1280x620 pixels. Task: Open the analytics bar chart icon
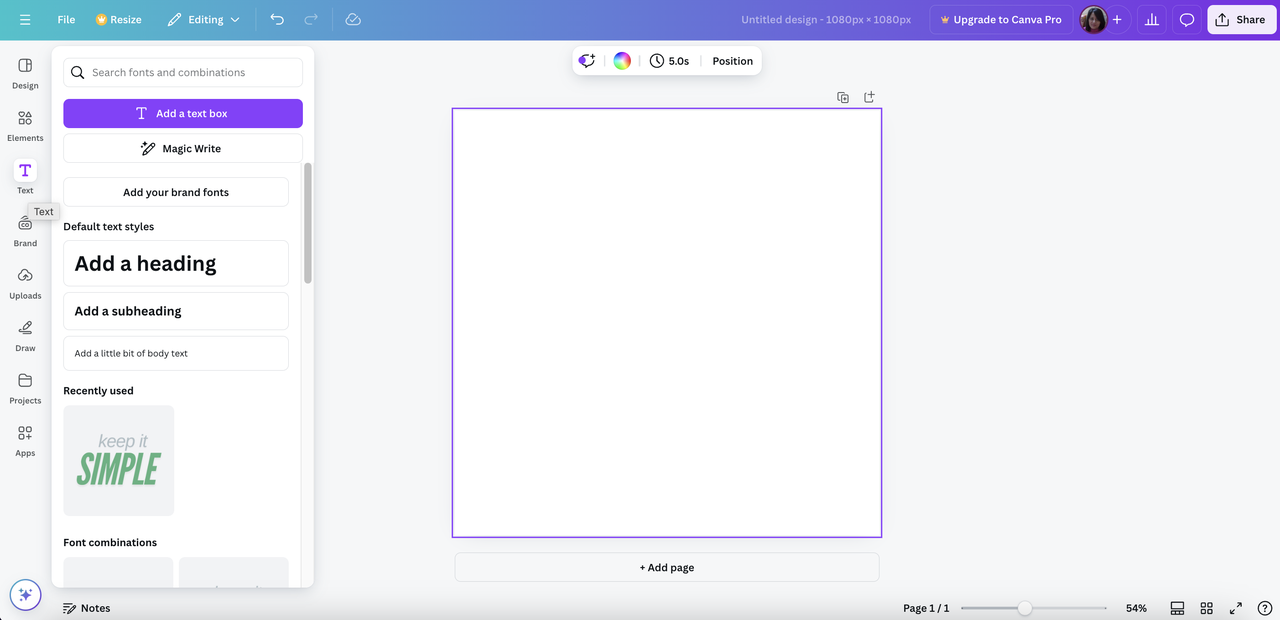pos(1151,20)
